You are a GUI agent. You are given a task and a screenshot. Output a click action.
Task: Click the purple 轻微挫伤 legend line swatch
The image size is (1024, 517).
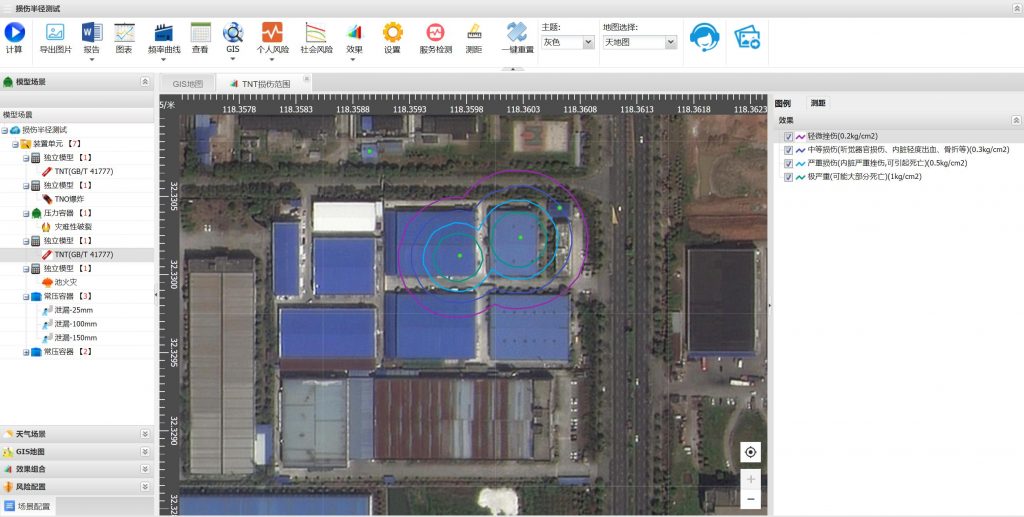coord(800,136)
